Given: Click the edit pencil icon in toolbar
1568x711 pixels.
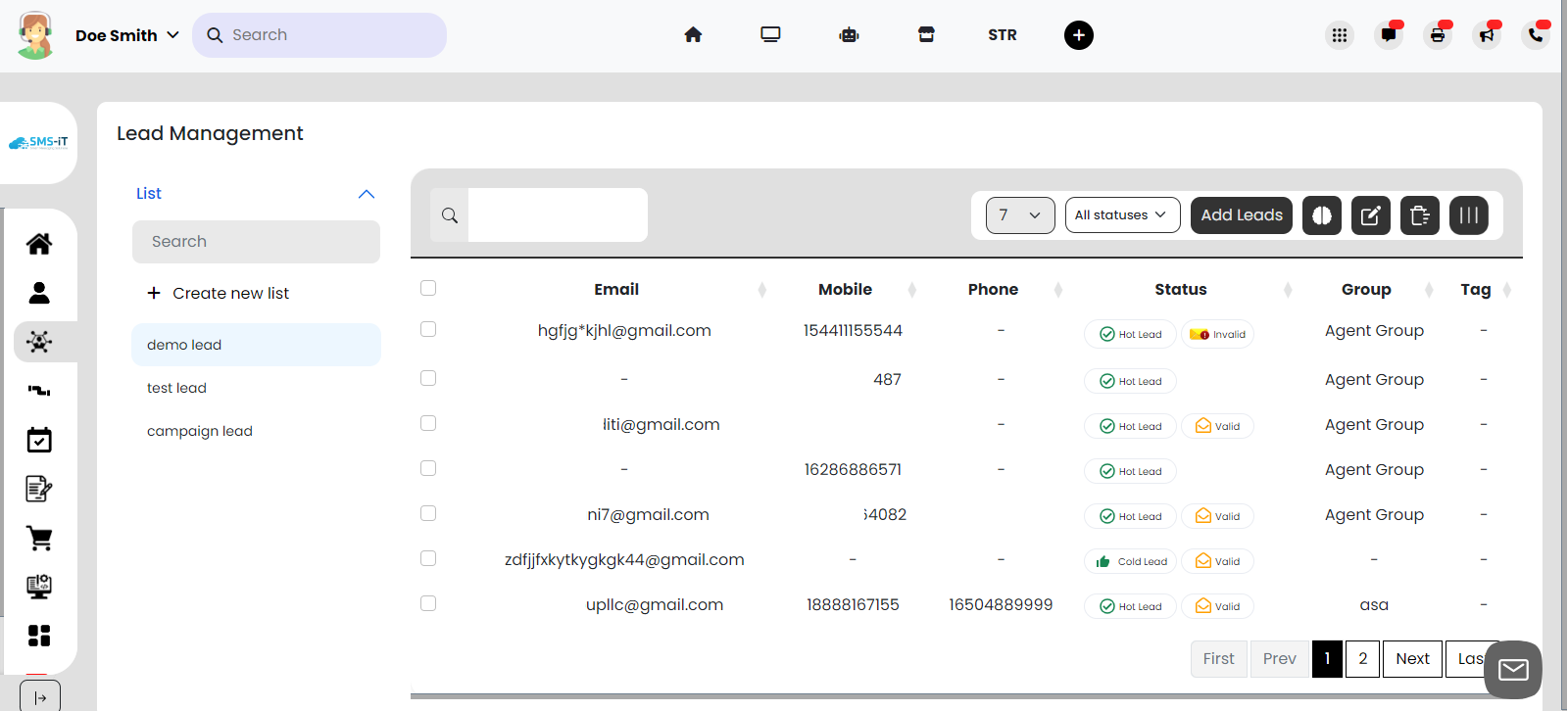Looking at the screenshot, I should tap(1370, 215).
